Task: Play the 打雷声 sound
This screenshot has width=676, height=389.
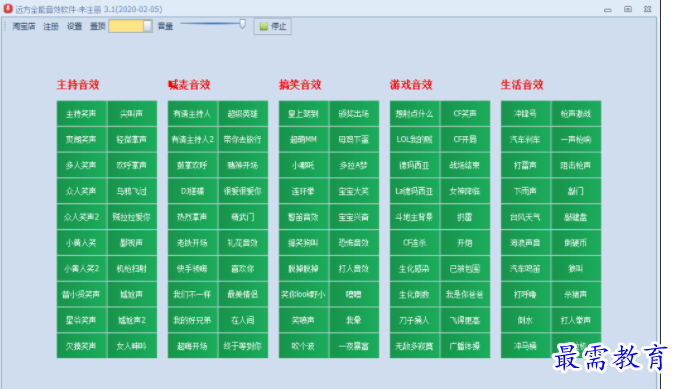Action: point(526,165)
